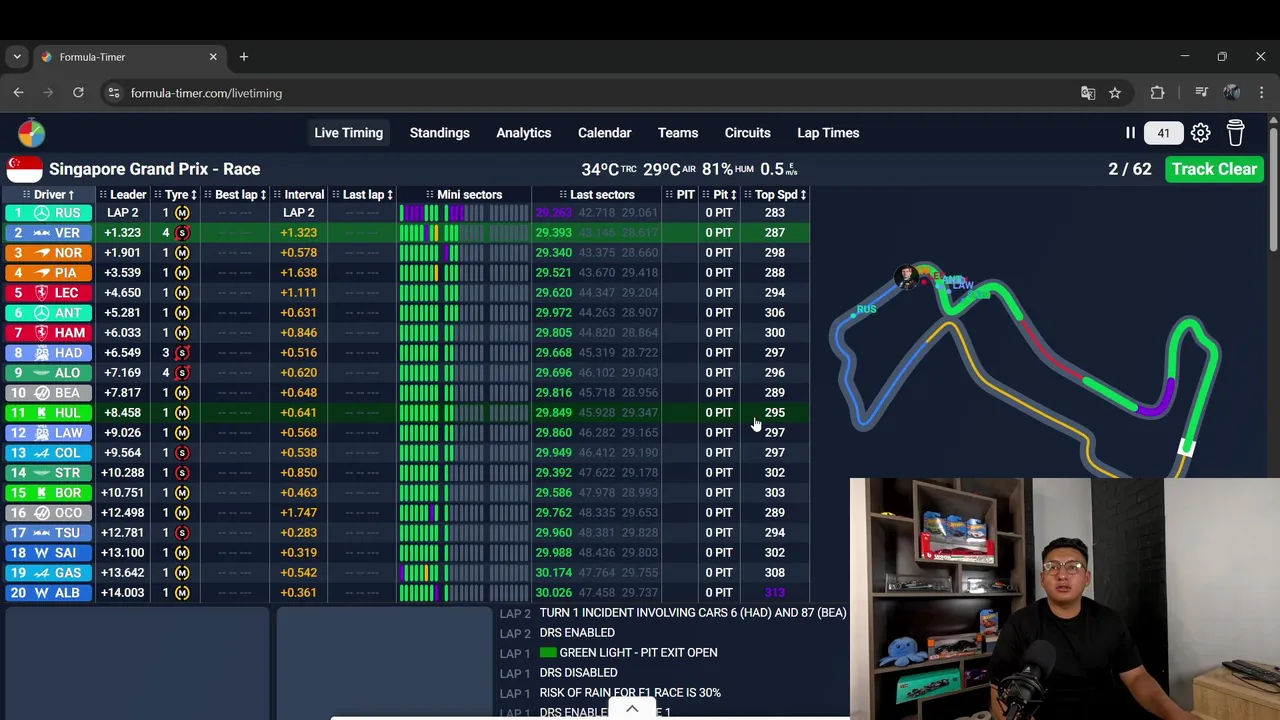Click GAS's mini sectors bar
This screenshot has height=720, width=1280.
pos(464,573)
